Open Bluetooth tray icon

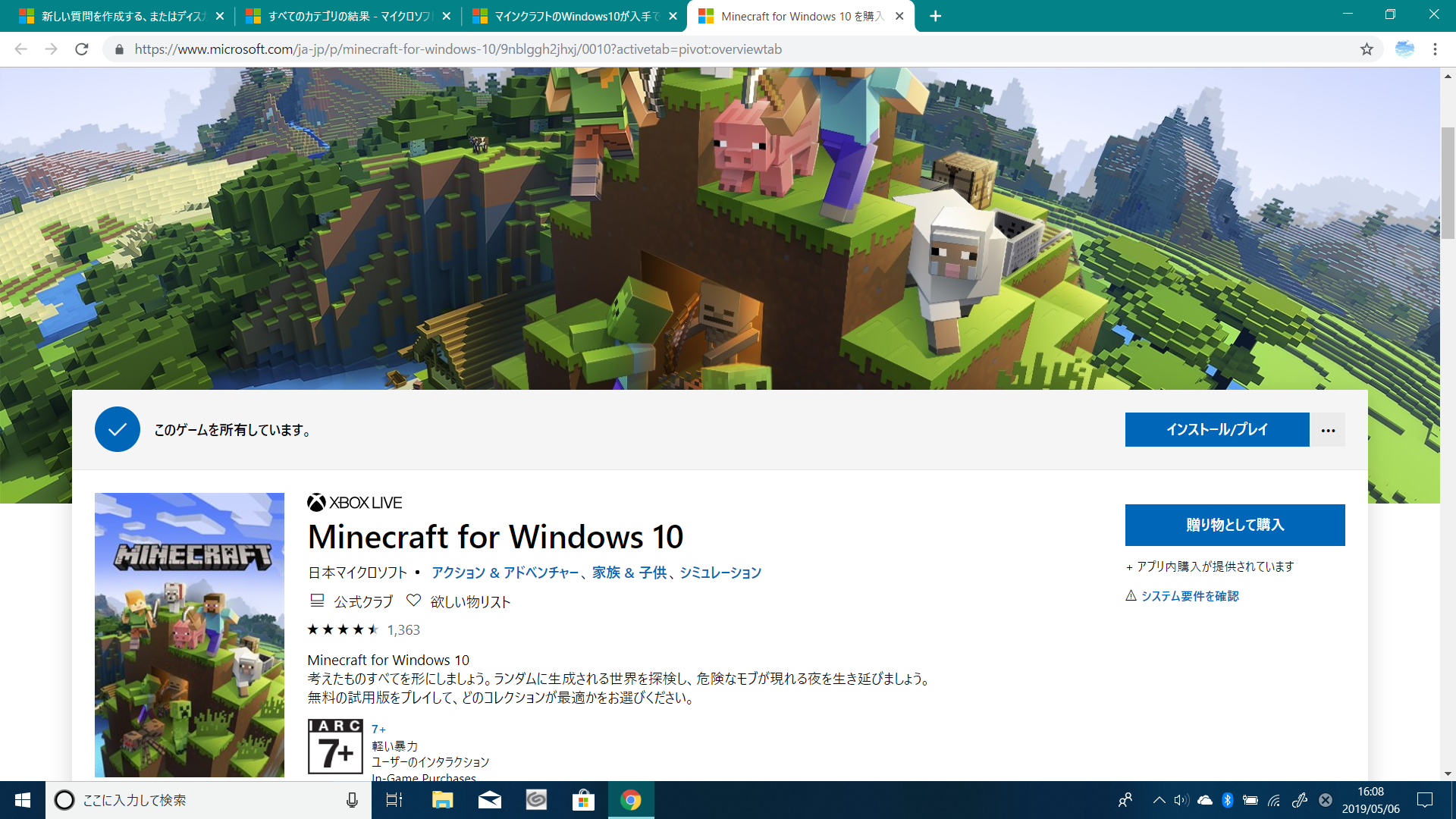[x=1227, y=800]
